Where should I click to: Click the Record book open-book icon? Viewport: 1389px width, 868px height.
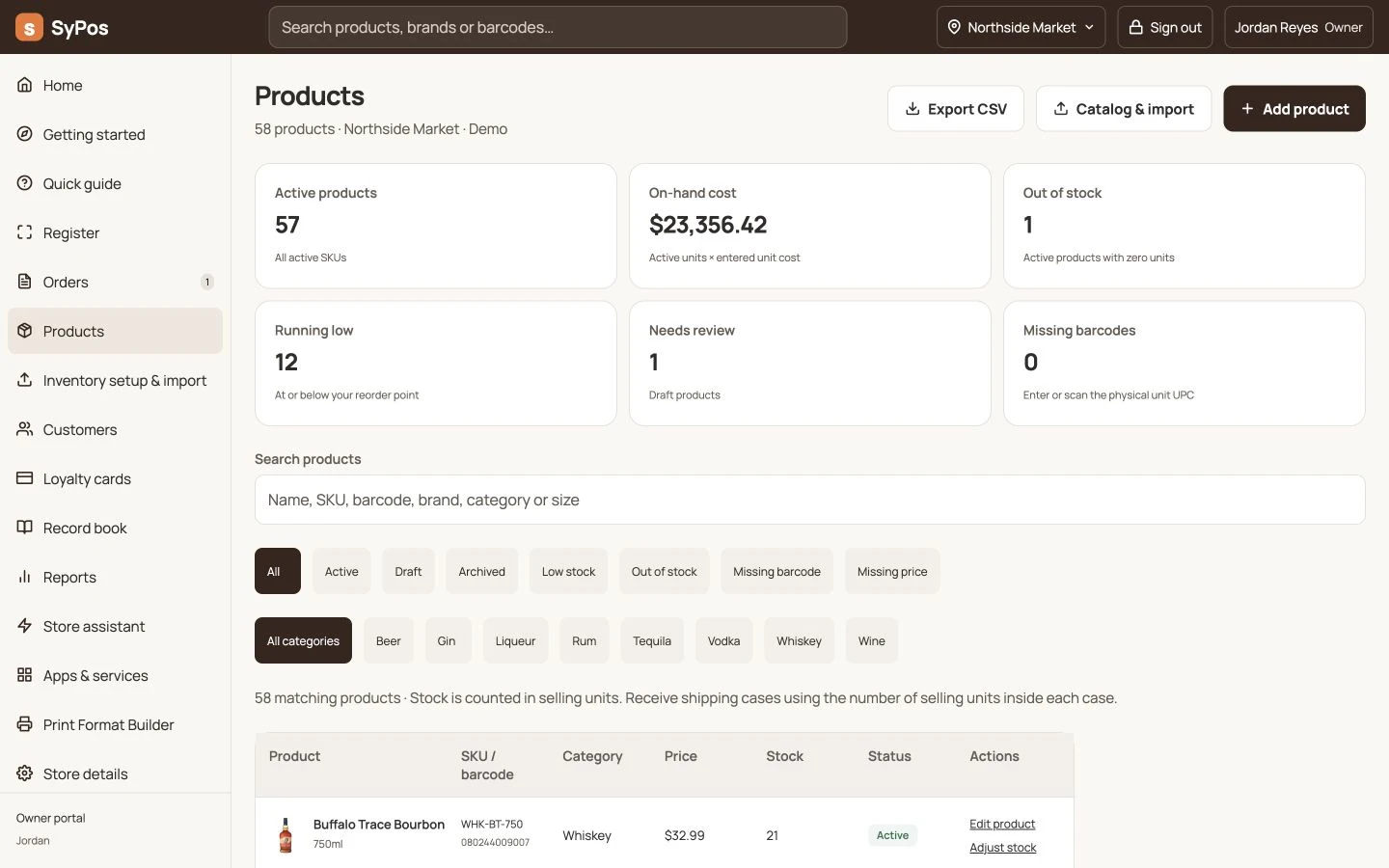pos(25,528)
